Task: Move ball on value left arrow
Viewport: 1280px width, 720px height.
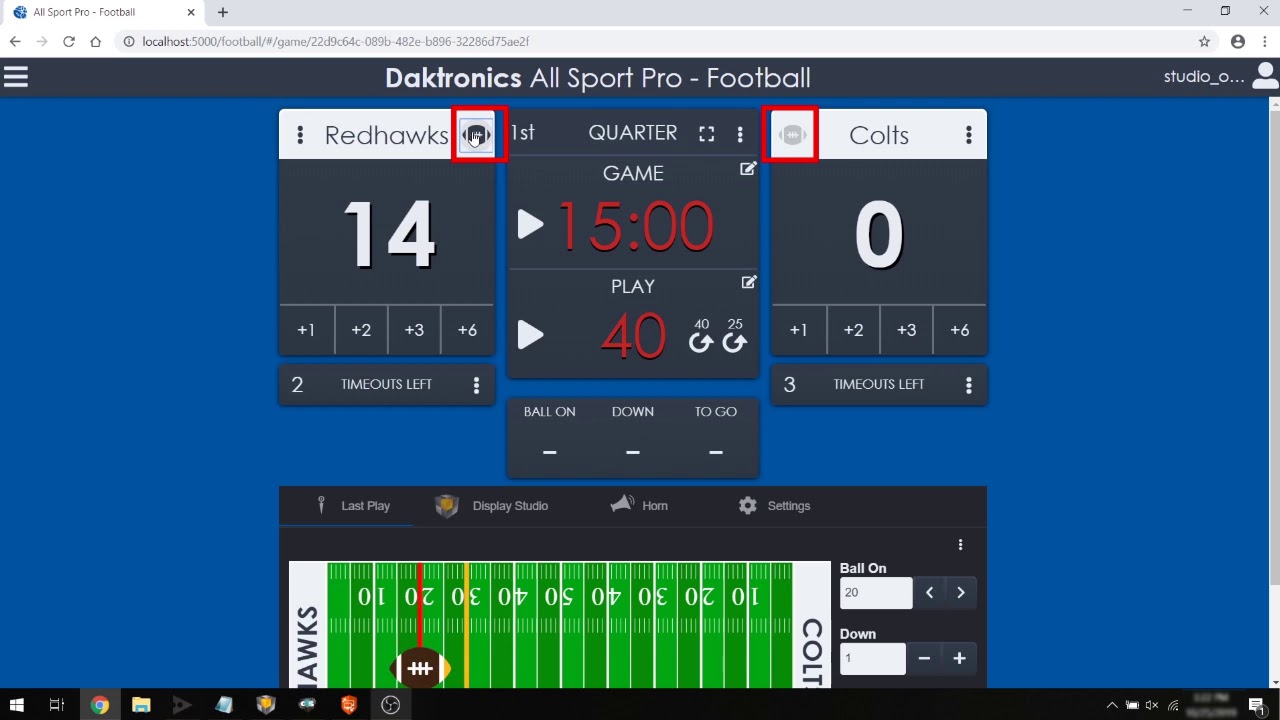Action: (x=929, y=593)
